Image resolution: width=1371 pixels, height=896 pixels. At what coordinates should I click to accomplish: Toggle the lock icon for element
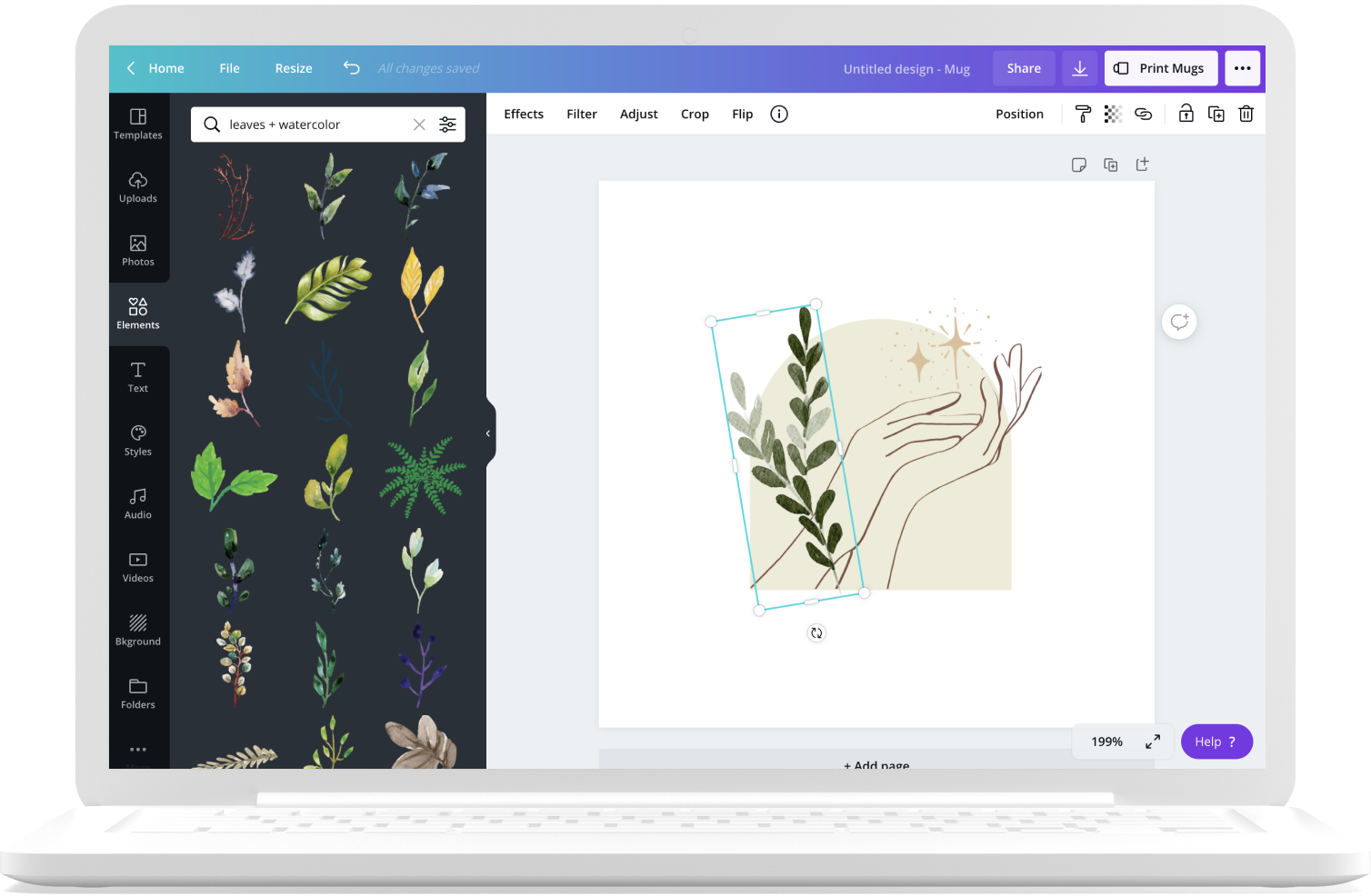point(1186,114)
